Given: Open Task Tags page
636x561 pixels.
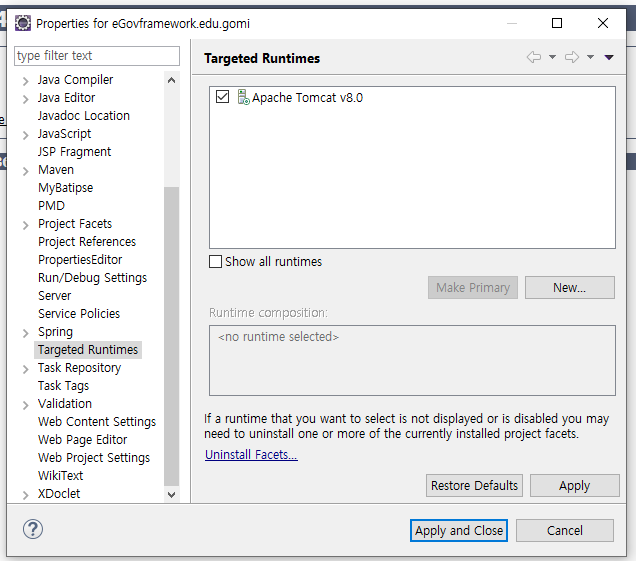Looking at the screenshot, I should click(x=63, y=386).
